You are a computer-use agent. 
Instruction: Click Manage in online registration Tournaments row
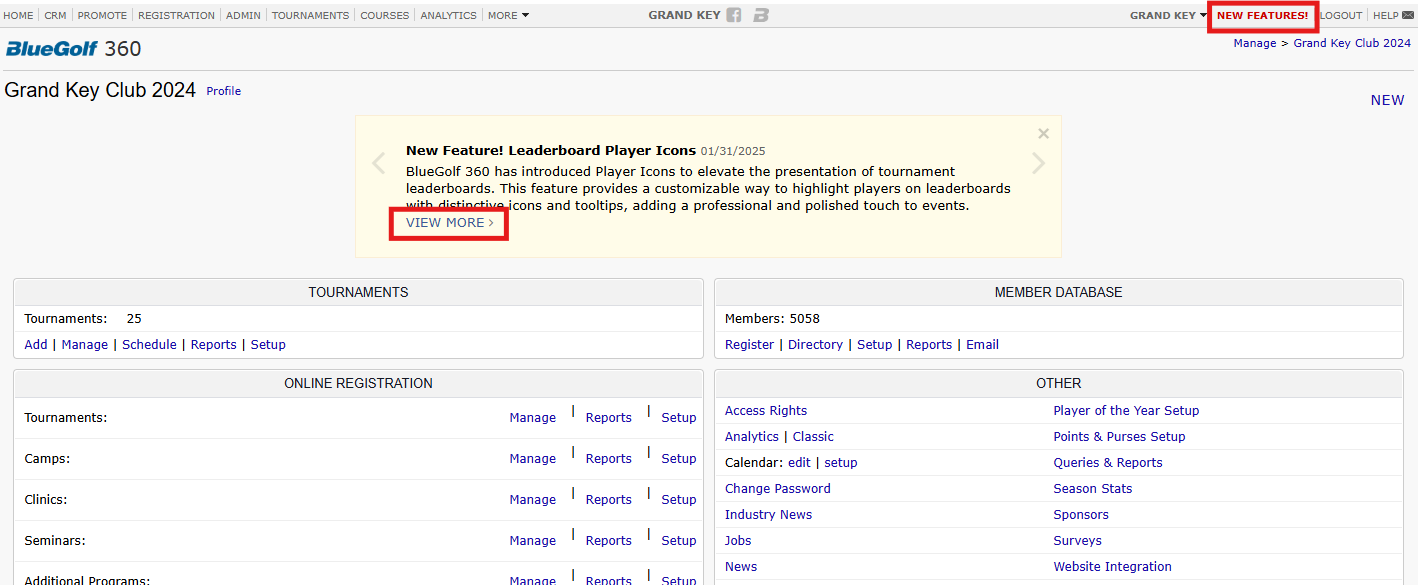tap(532, 418)
